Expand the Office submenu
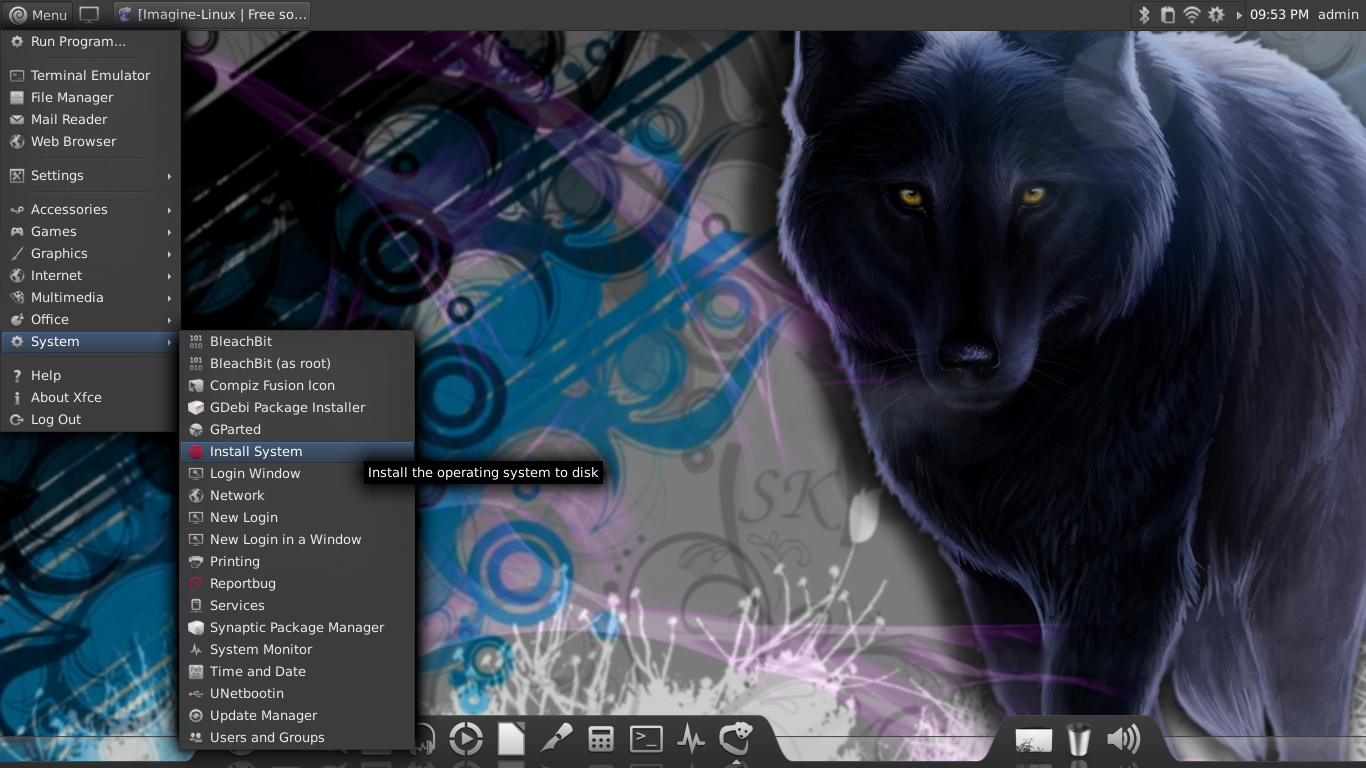The image size is (1366, 768). tap(90, 319)
